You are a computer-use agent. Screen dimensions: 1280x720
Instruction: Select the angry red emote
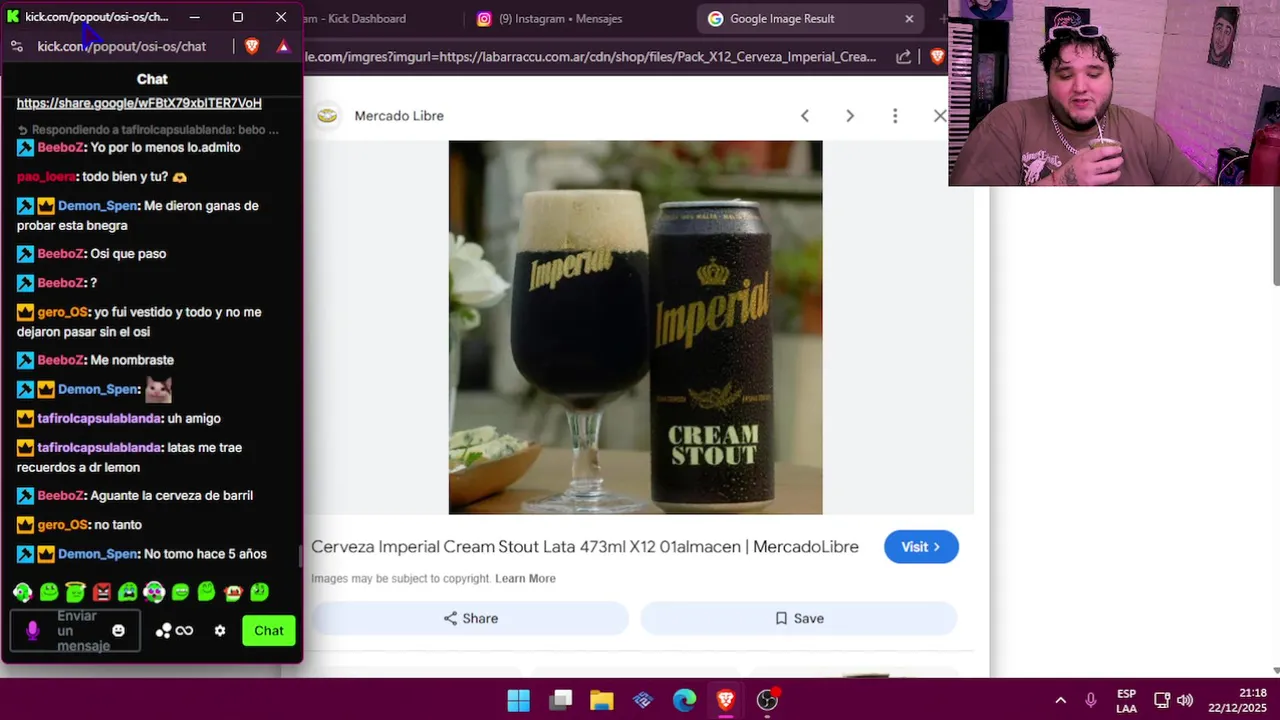[x=101, y=592]
